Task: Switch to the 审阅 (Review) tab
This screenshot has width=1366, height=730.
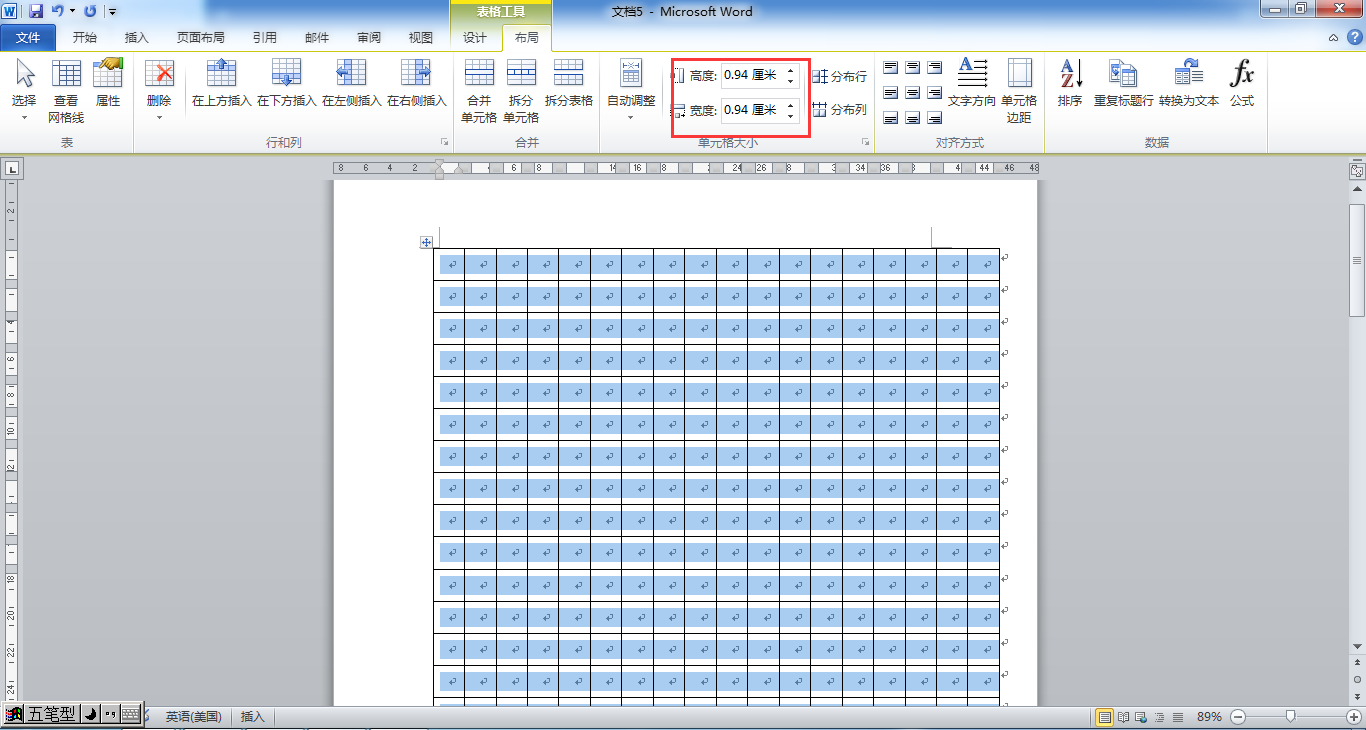Action: coord(369,38)
